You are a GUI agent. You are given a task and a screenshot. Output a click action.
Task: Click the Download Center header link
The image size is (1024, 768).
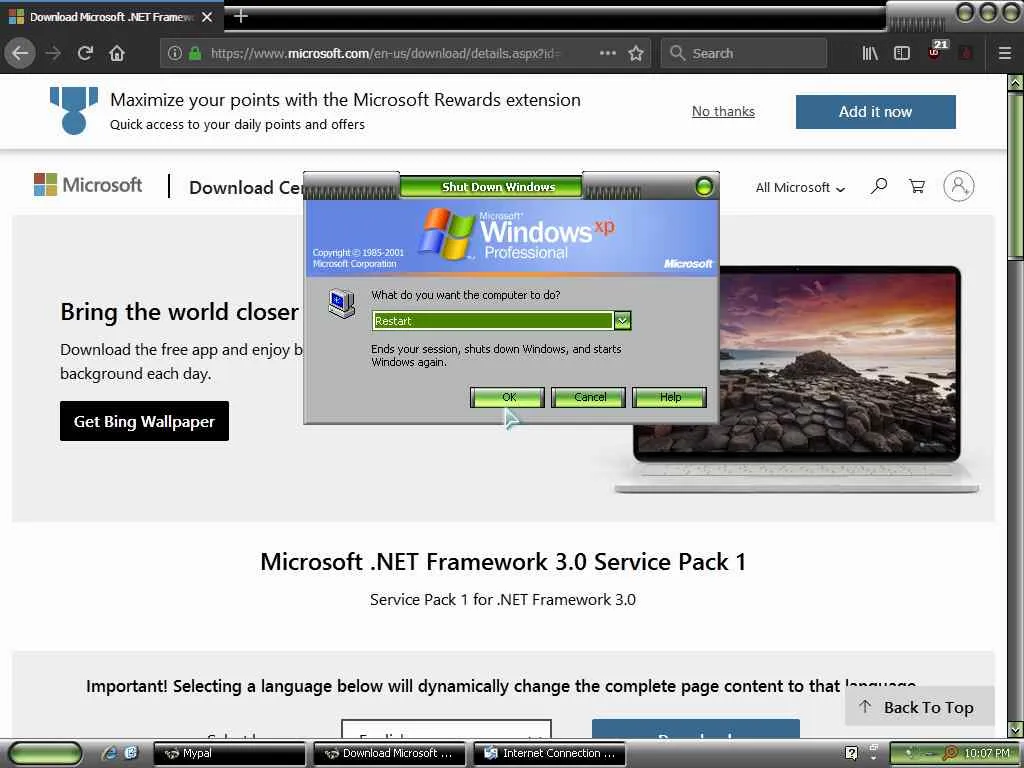246,187
